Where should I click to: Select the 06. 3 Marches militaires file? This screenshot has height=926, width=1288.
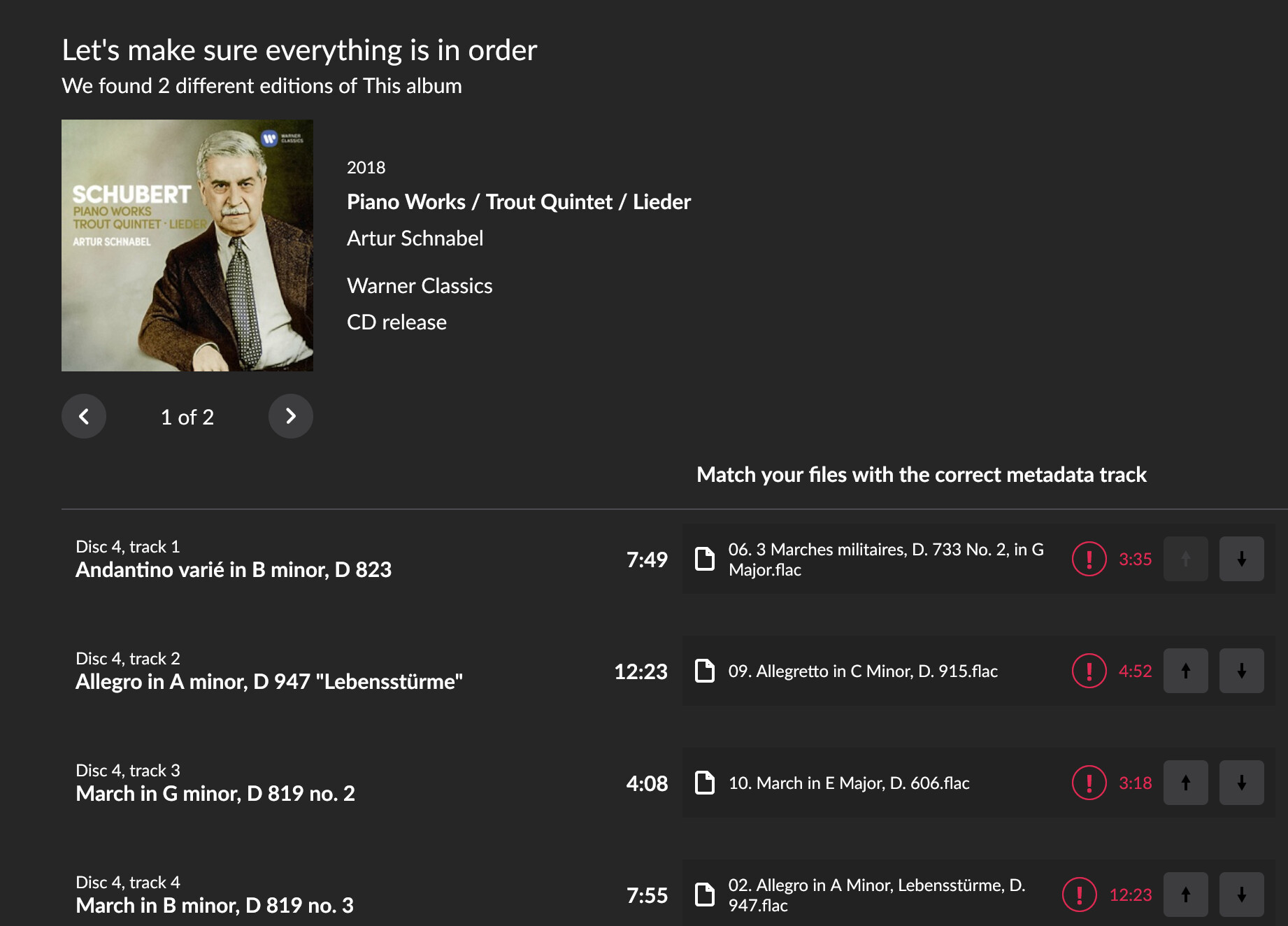point(885,560)
